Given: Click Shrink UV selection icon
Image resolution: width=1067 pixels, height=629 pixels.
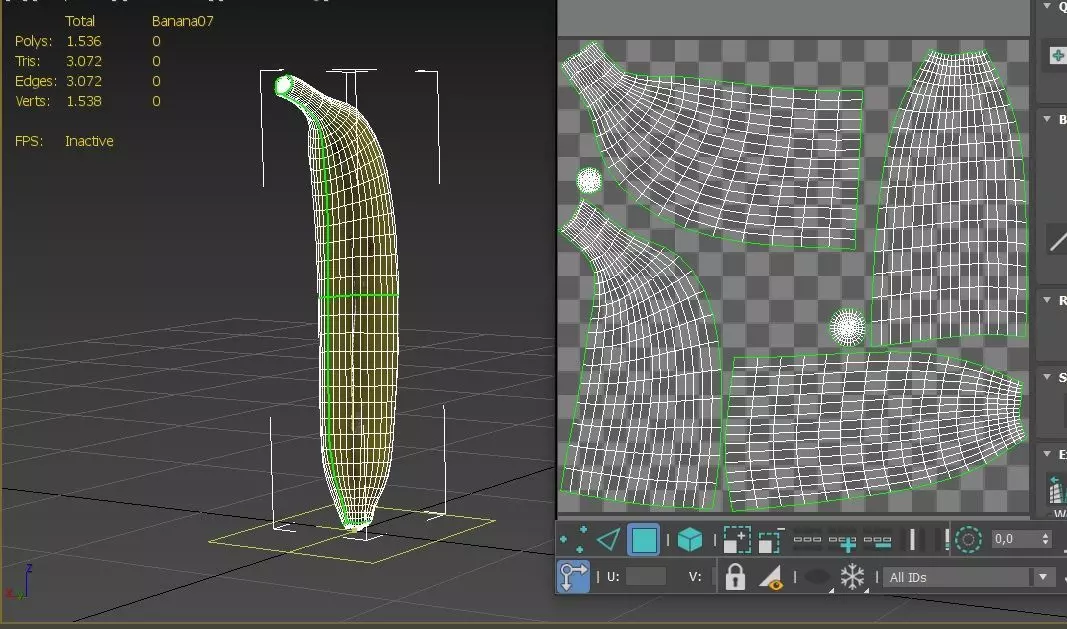Looking at the screenshot, I should tap(770, 541).
